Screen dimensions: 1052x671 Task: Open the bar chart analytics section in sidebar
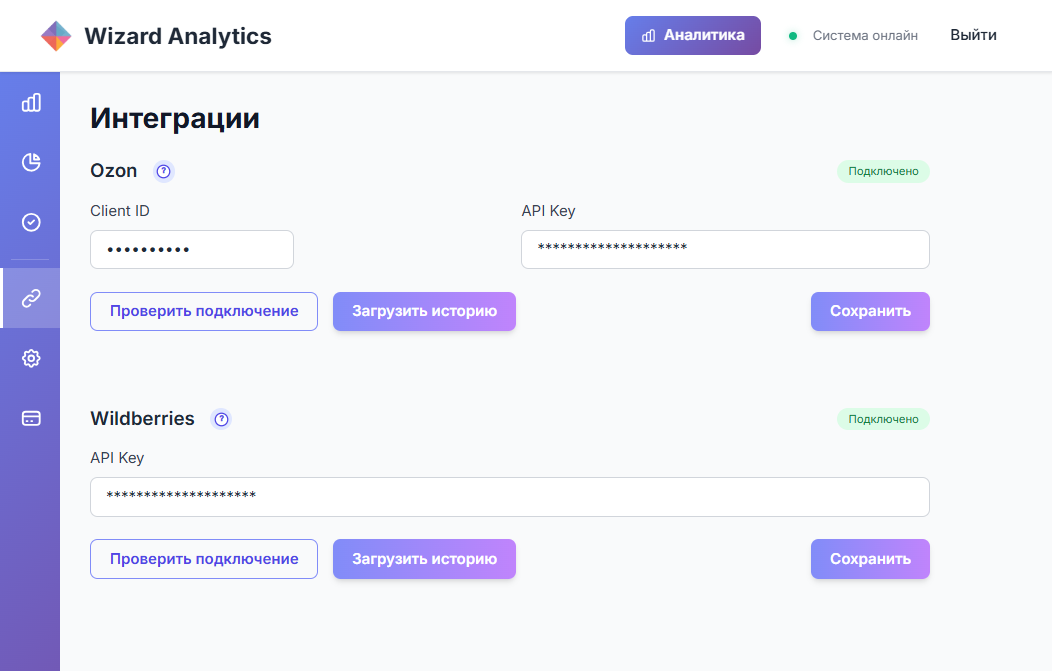point(30,102)
